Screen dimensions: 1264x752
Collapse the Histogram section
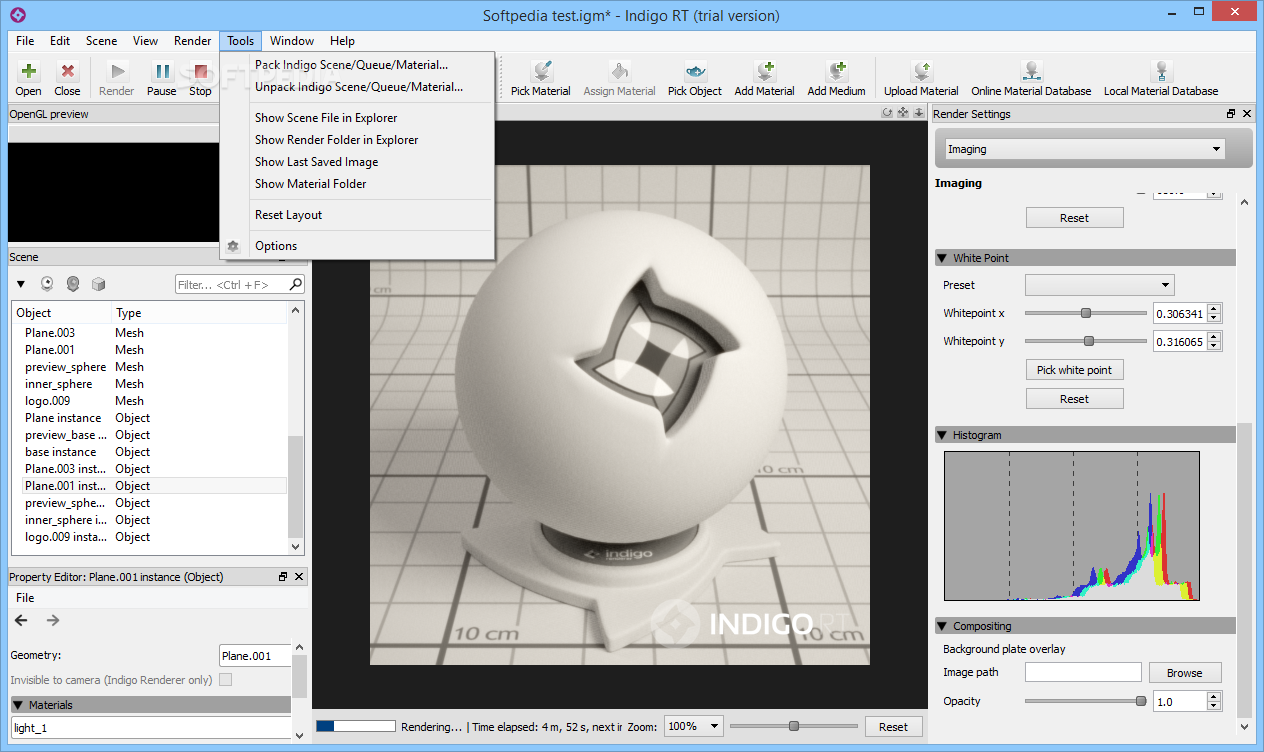pos(942,435)
